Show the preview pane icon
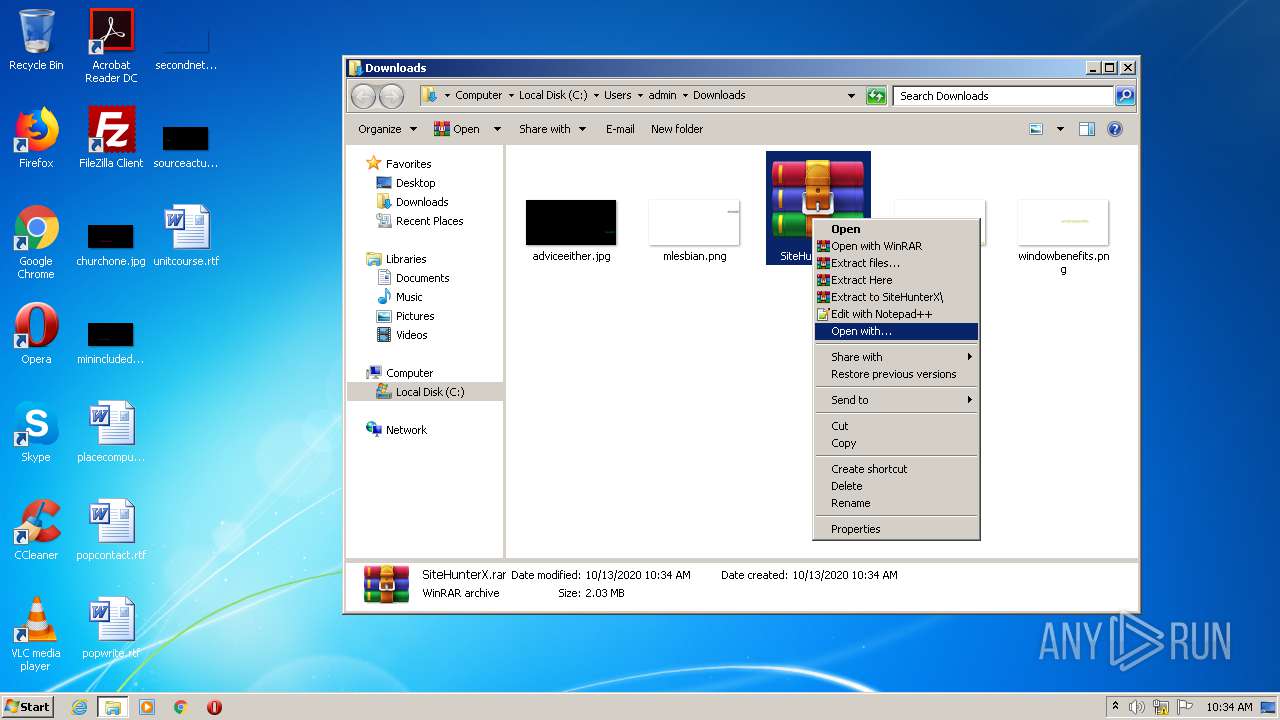The image size is (1280, 720). pyautogui.click(x=1087, y=129)
